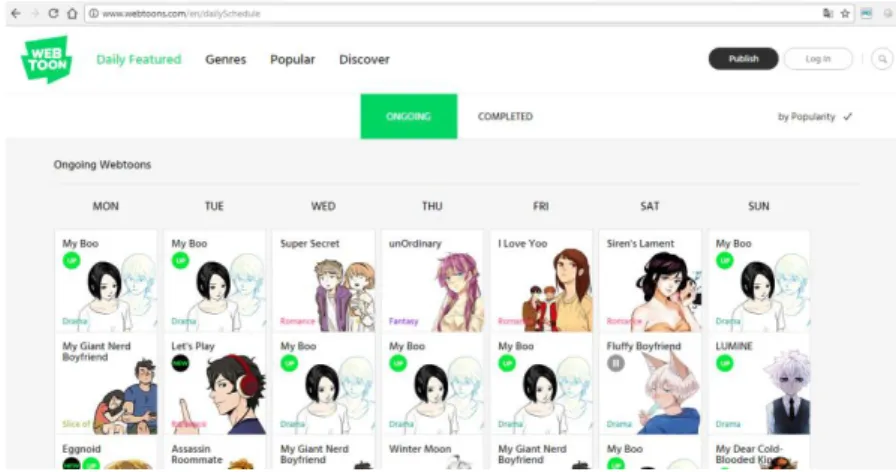Open LUMINE webtoon card

(759, 384)
